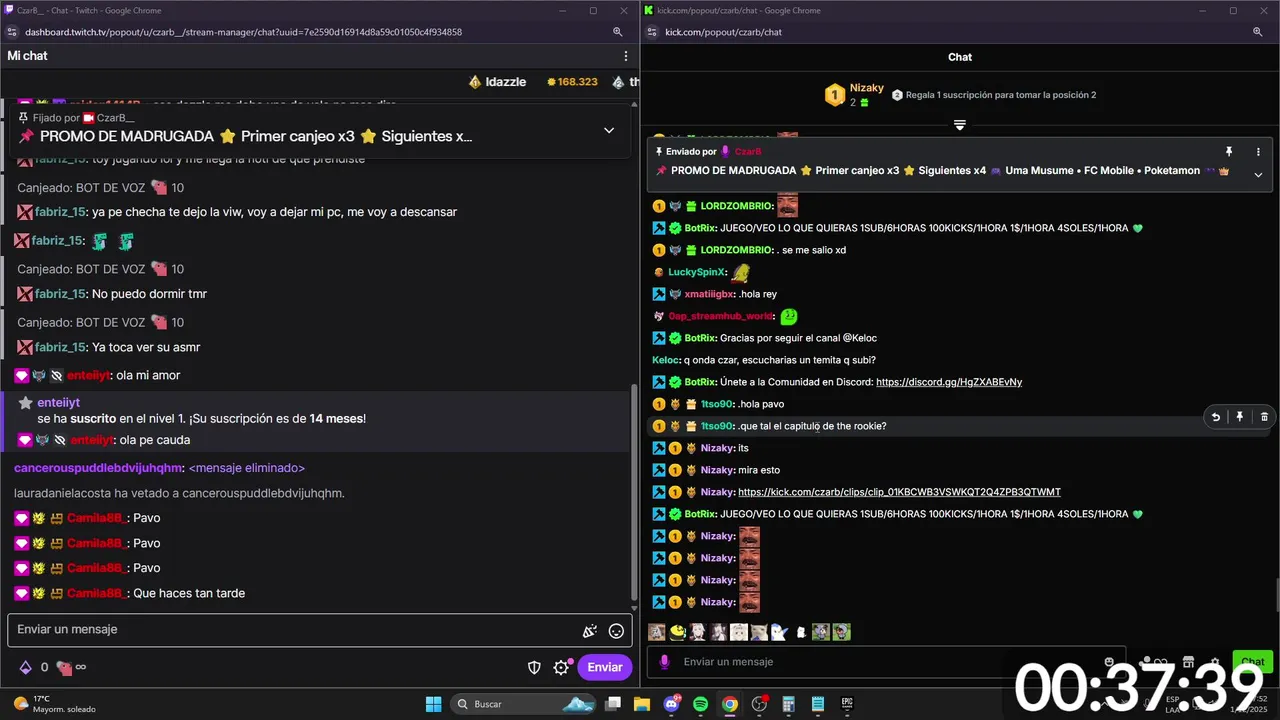The height and width of the screenshot is (720, 1280).
Task: Open the Calculator from the taskbar
Action: coord(788,704)
